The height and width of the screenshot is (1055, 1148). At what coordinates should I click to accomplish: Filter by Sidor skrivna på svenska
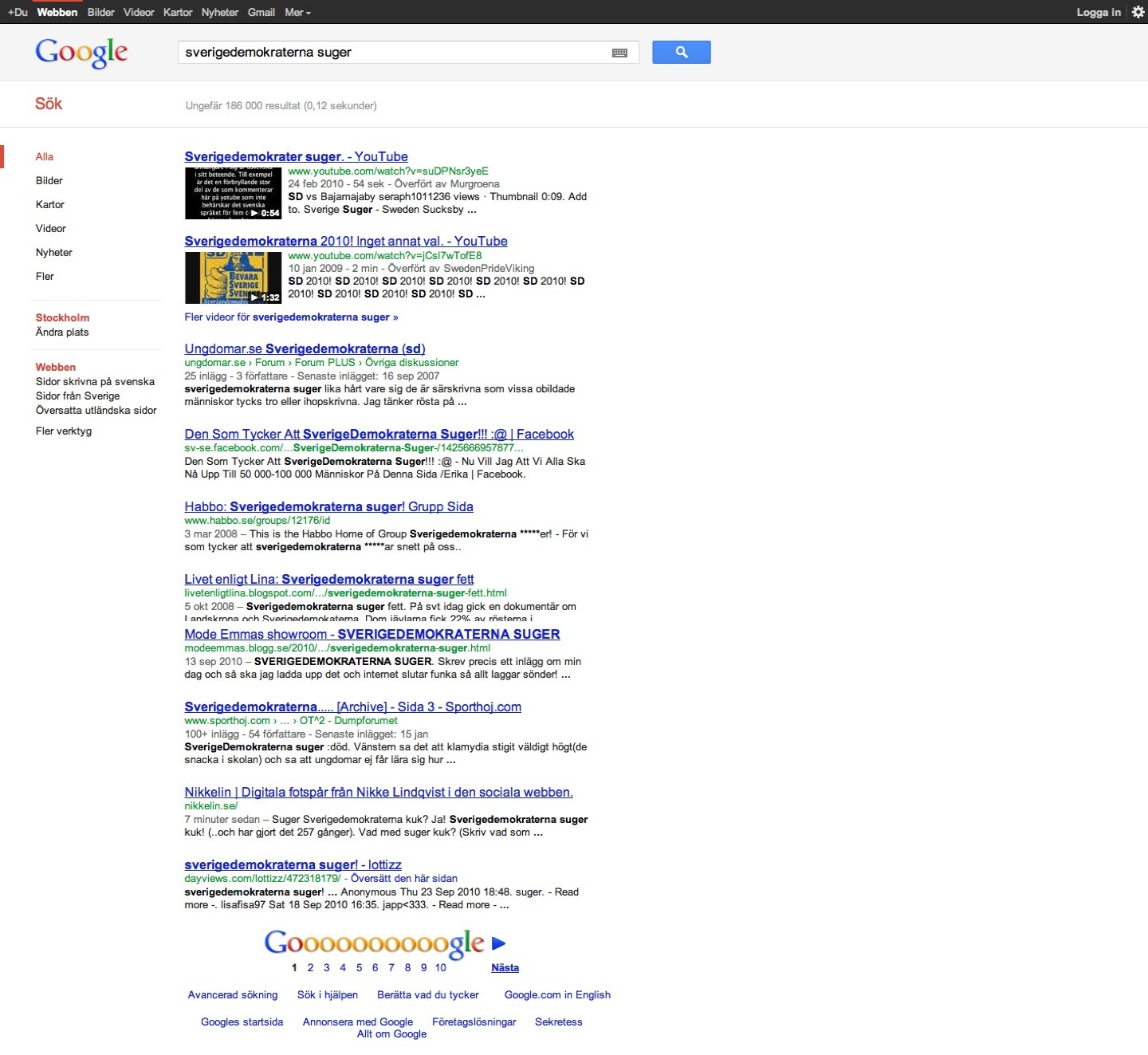(x=96, y=381)
